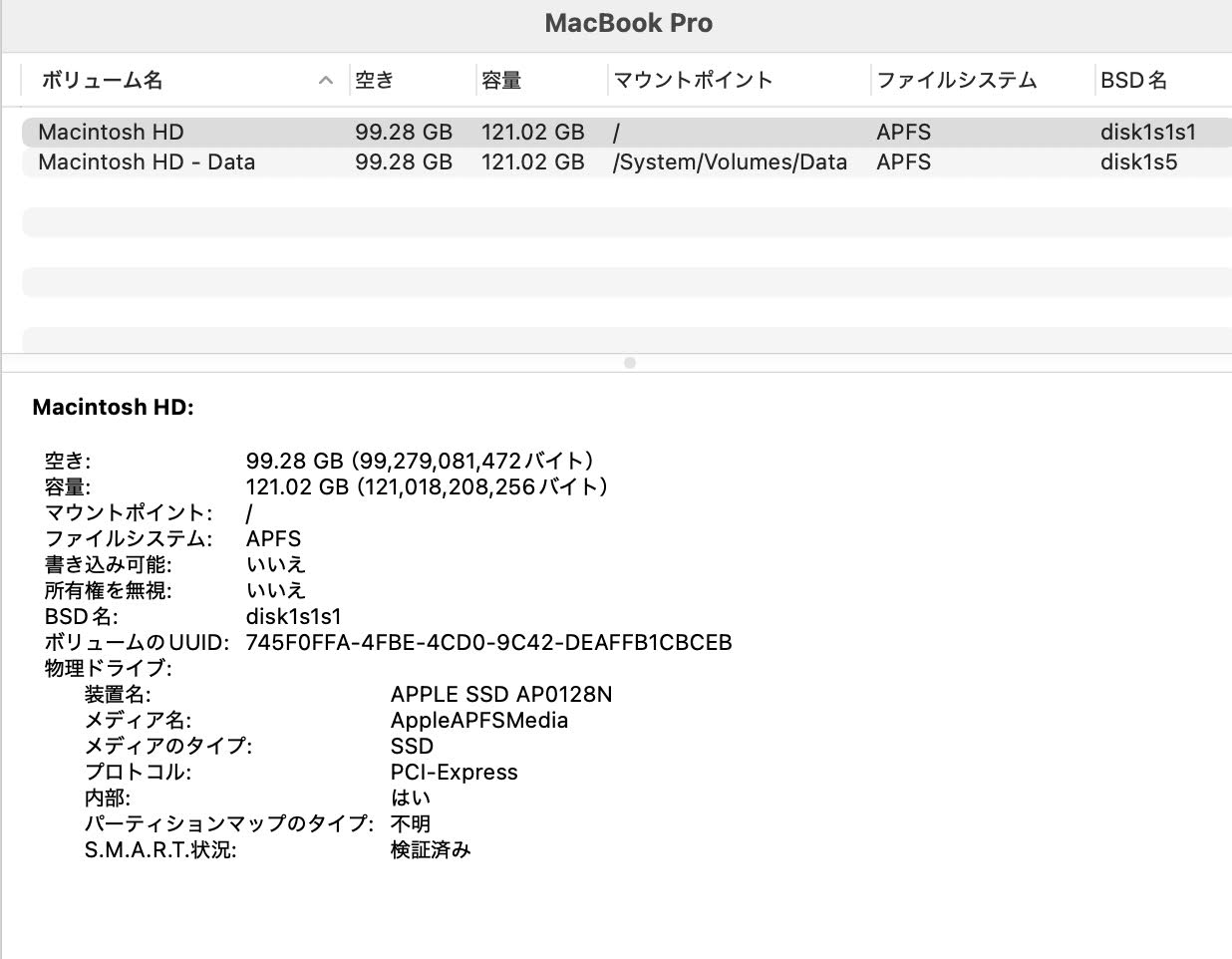1232x959 pixels.
Task: Click the MacBook Pro window title
Action: tap(629, 23)
